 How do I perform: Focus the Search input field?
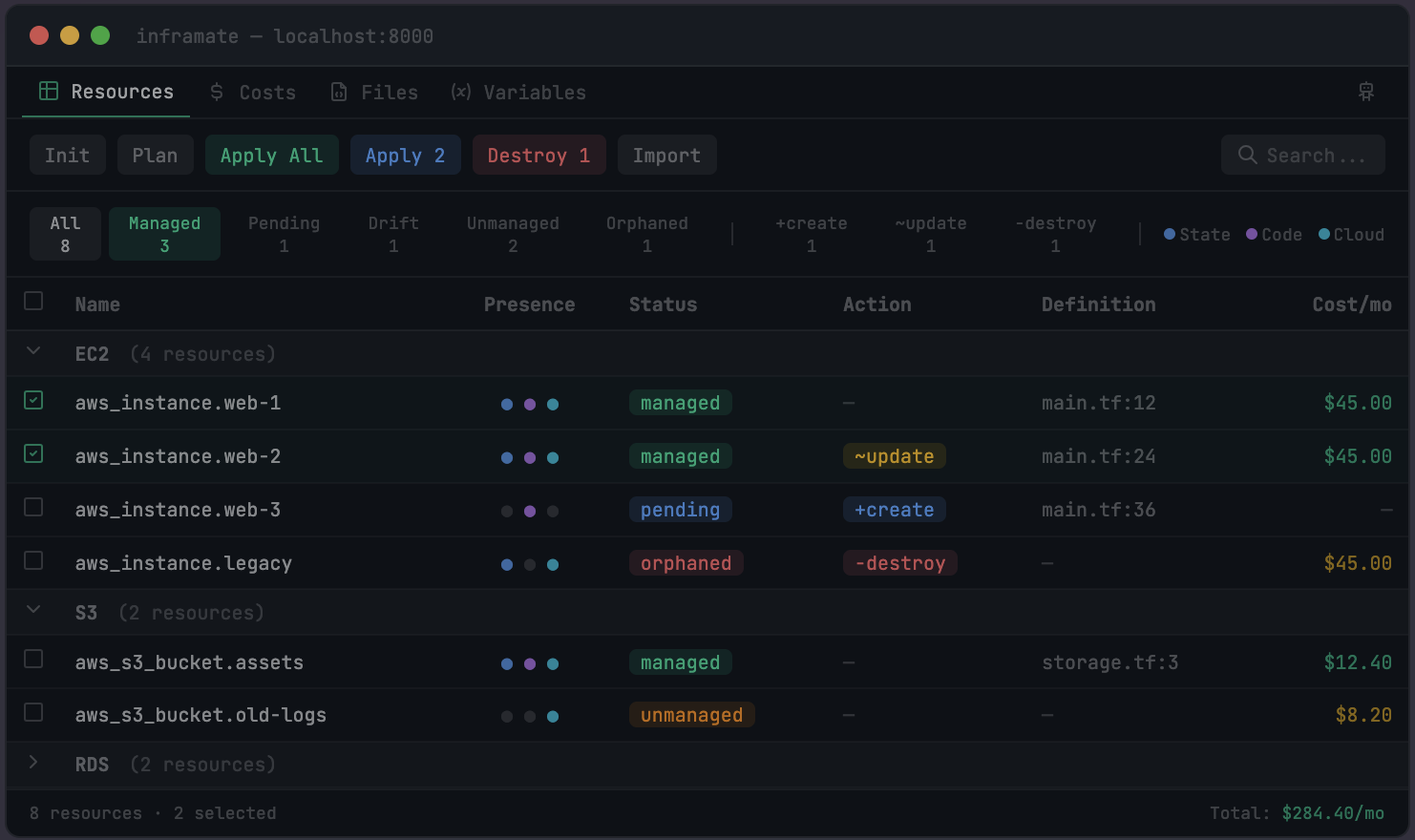tap(1302, 155)
